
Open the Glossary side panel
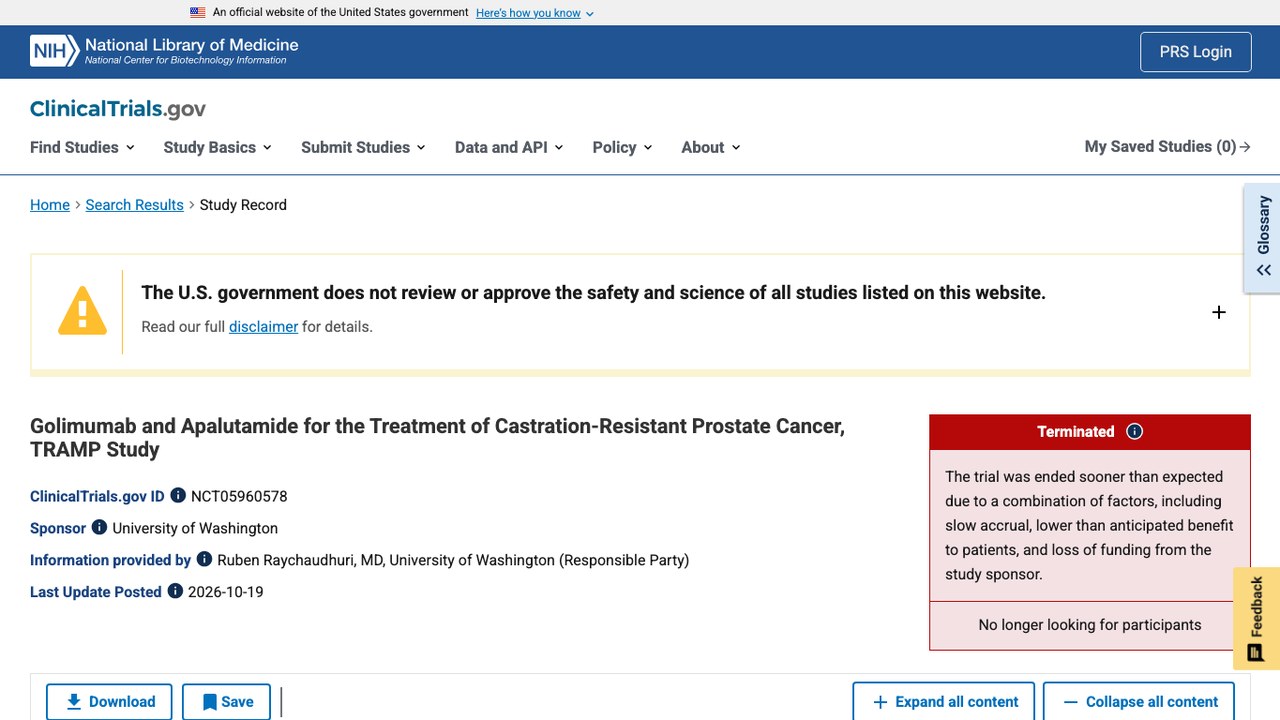point(1263,238)
